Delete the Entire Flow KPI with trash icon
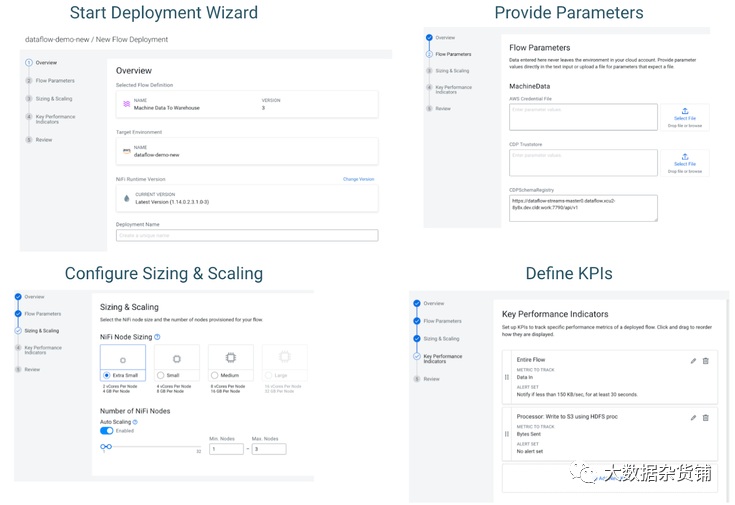Screen dimensions: 735x505 [x=705, y=361]
